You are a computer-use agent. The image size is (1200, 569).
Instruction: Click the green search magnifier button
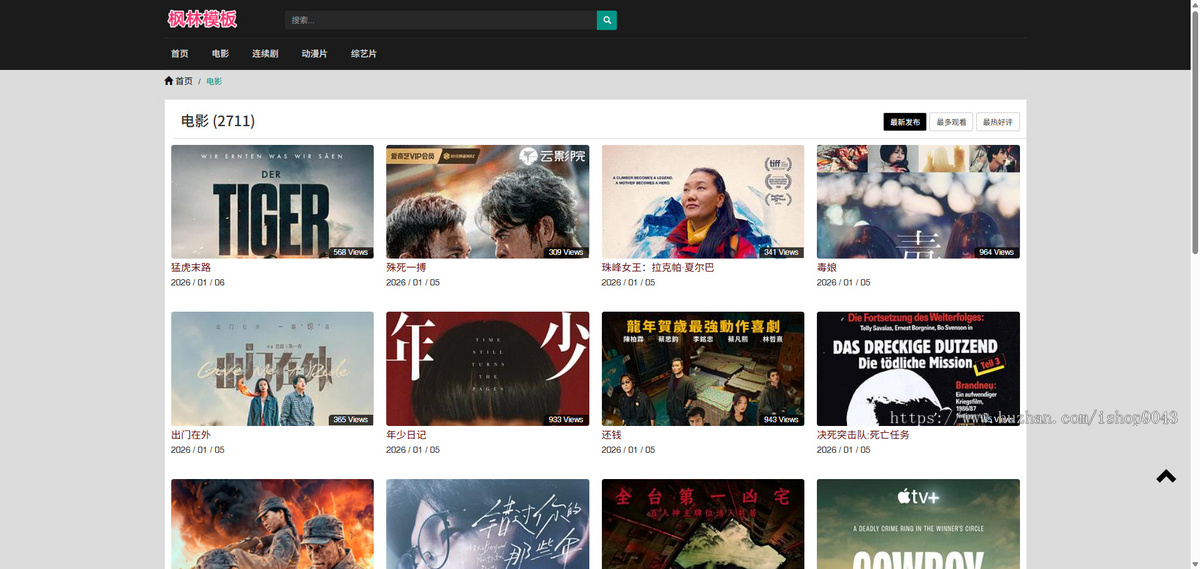[607, 20]
